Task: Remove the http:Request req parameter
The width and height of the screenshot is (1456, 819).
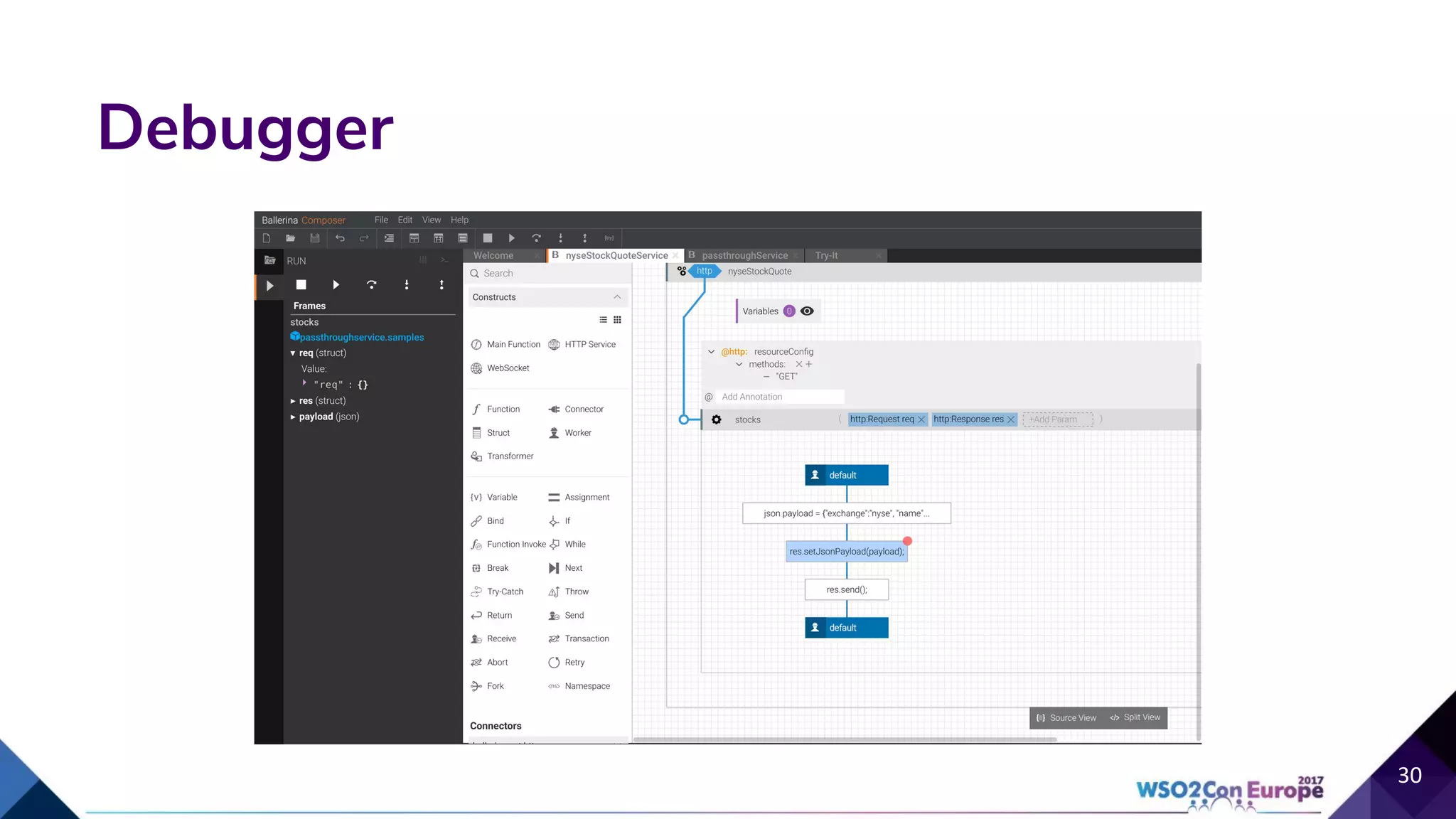Action: 921,419
